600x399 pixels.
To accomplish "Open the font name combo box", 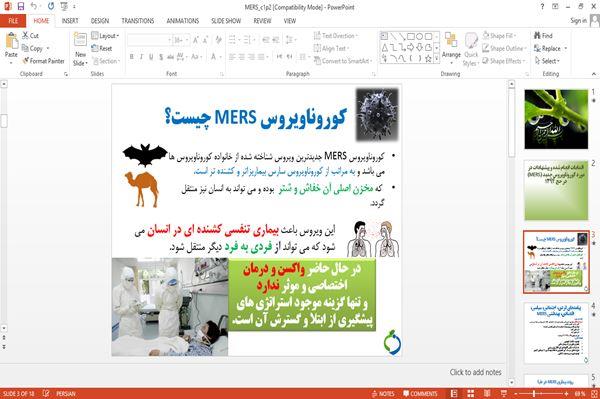I will [x=150, y=39].
